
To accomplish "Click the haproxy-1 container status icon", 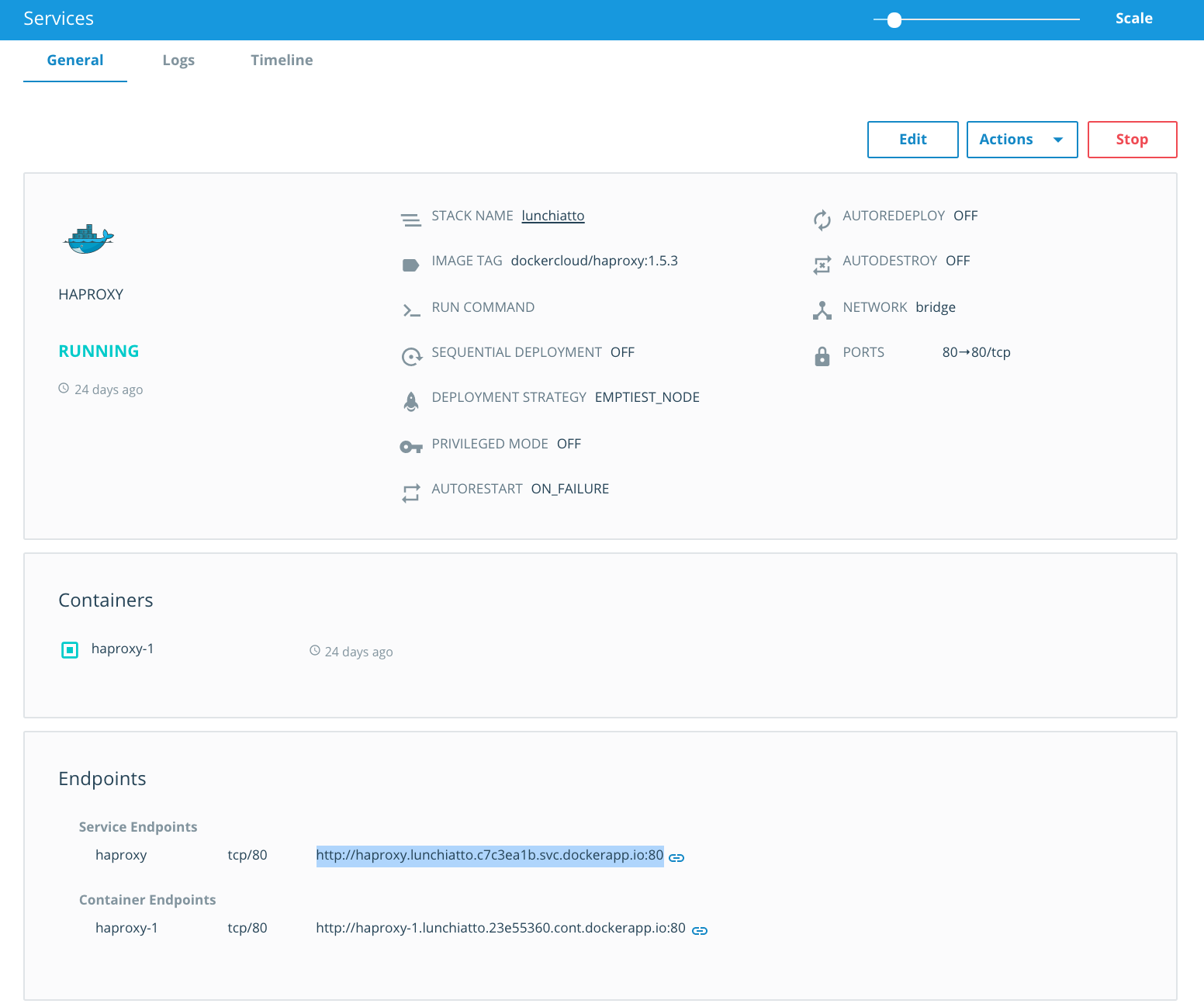I will [70, 650].
